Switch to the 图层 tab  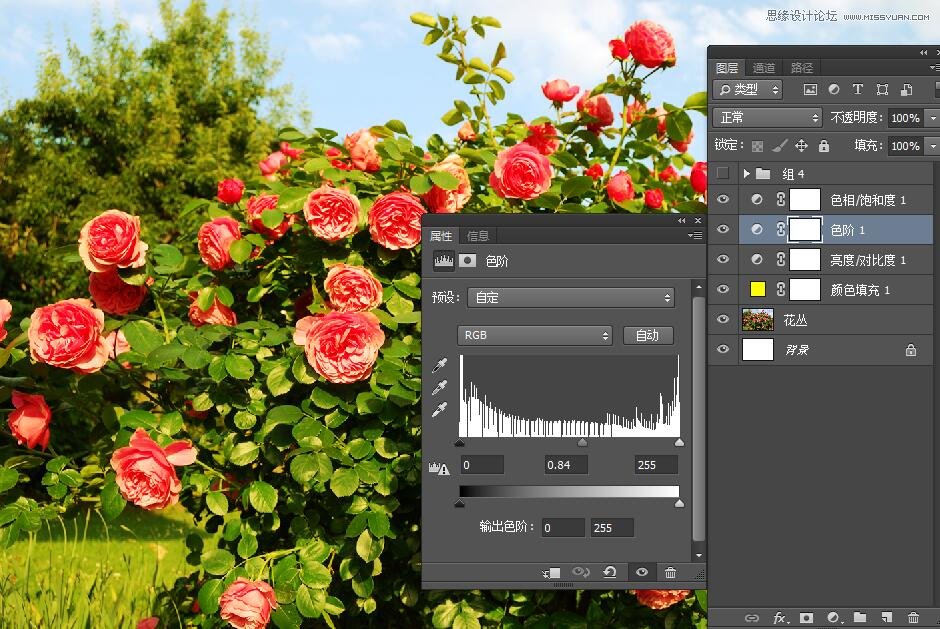tap(727, 68)
